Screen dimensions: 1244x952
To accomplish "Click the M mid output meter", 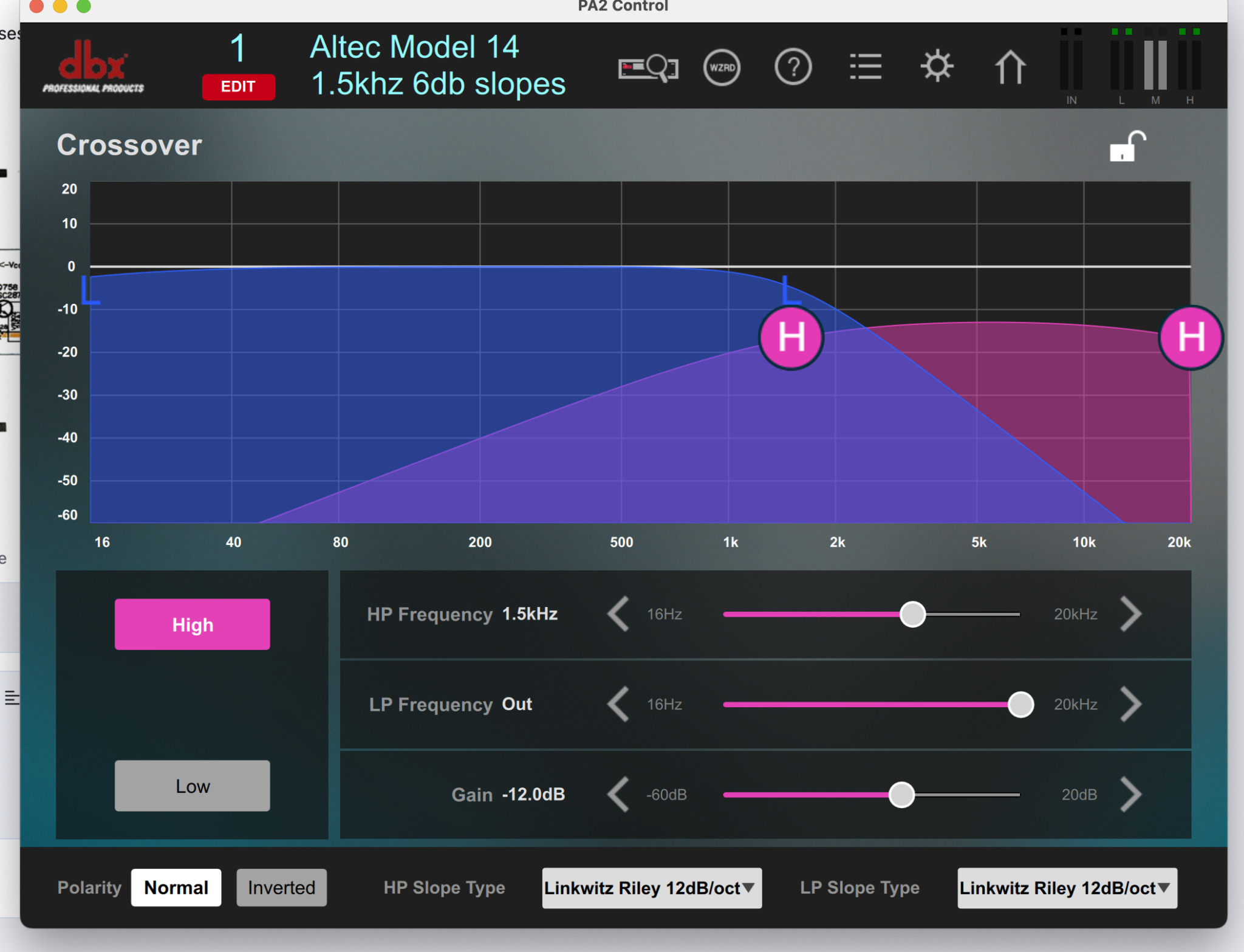I will coord(1155,67).
